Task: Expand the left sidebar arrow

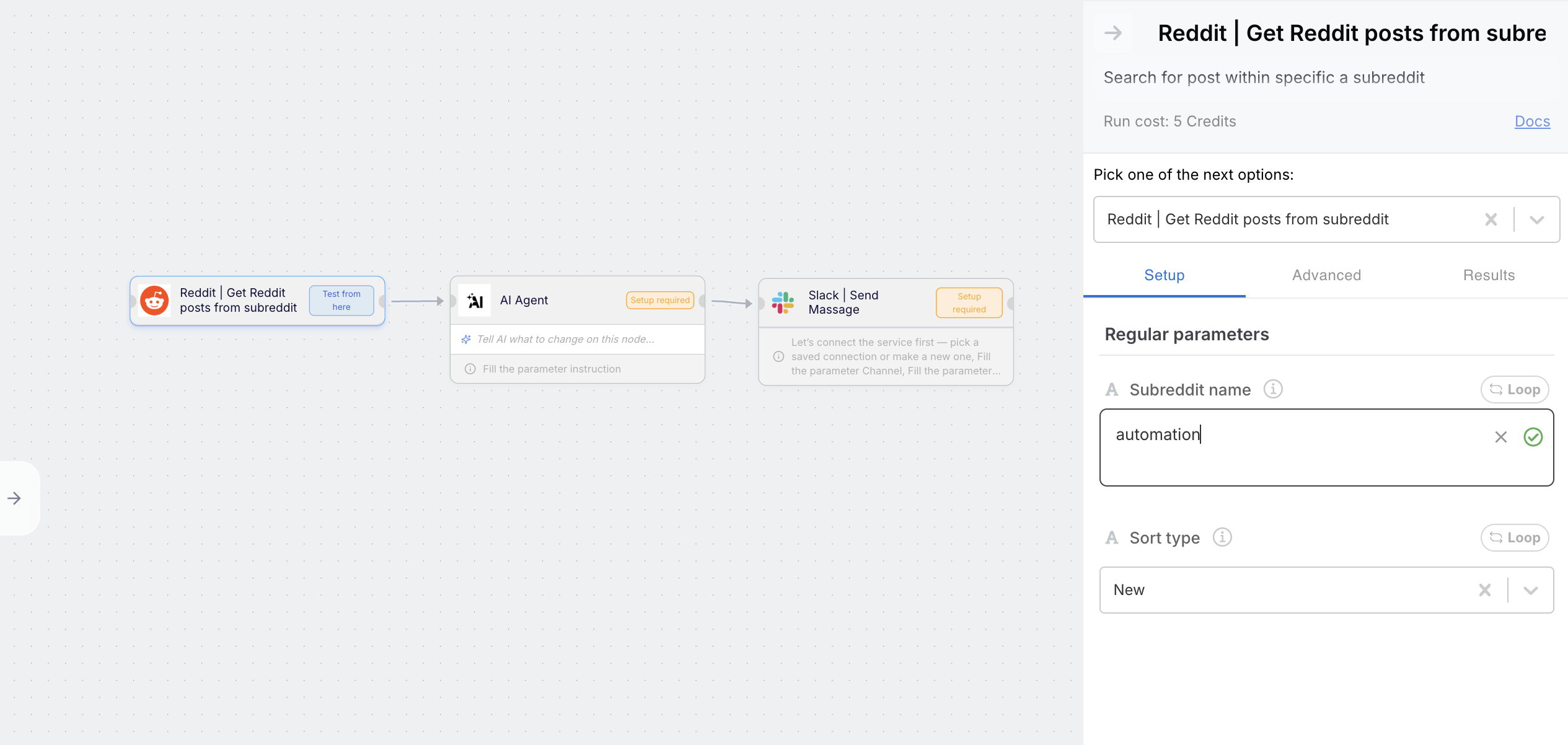Action: pos(15,498)
